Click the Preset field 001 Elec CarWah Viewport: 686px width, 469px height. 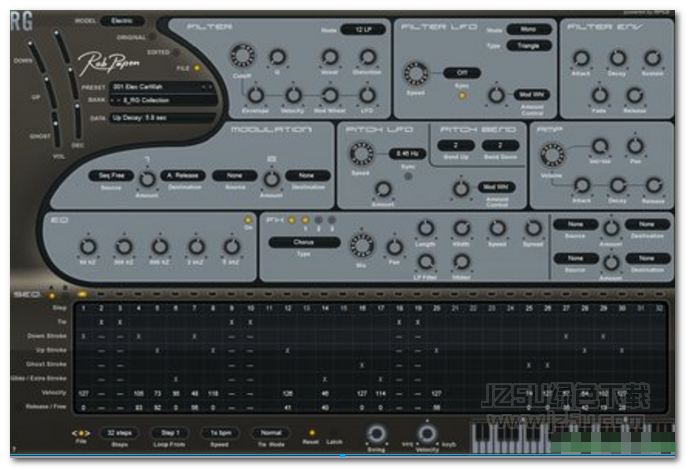point(162,87)
